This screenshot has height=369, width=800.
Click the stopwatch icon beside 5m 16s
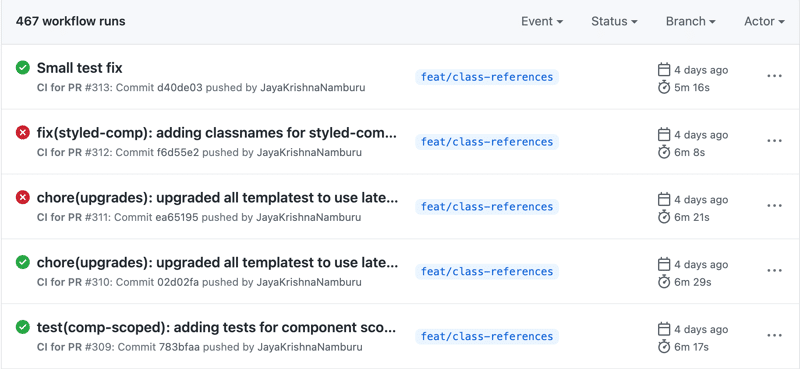pyautogui.click(x=664, y=87)
